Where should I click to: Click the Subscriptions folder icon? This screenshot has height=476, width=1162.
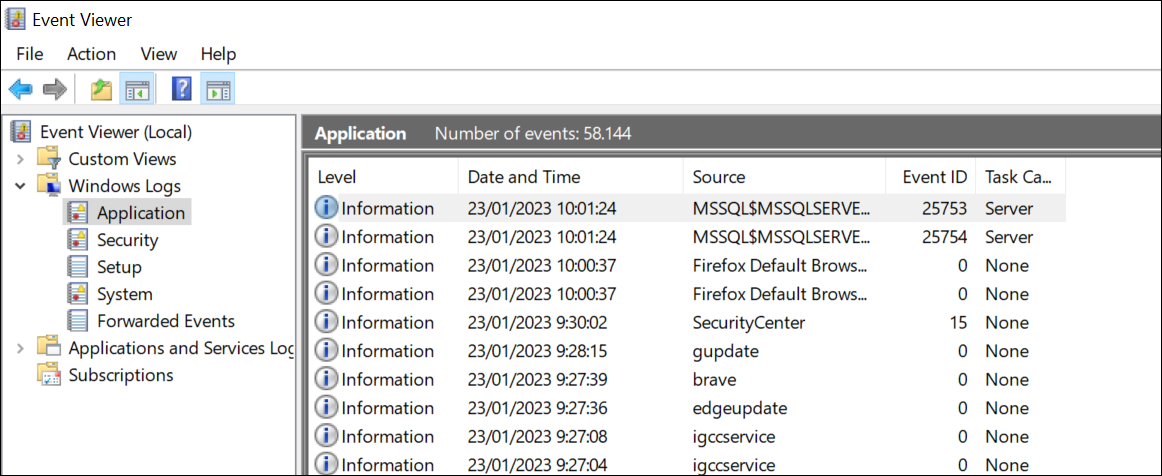pyautogui.click(x=49, y=375)
